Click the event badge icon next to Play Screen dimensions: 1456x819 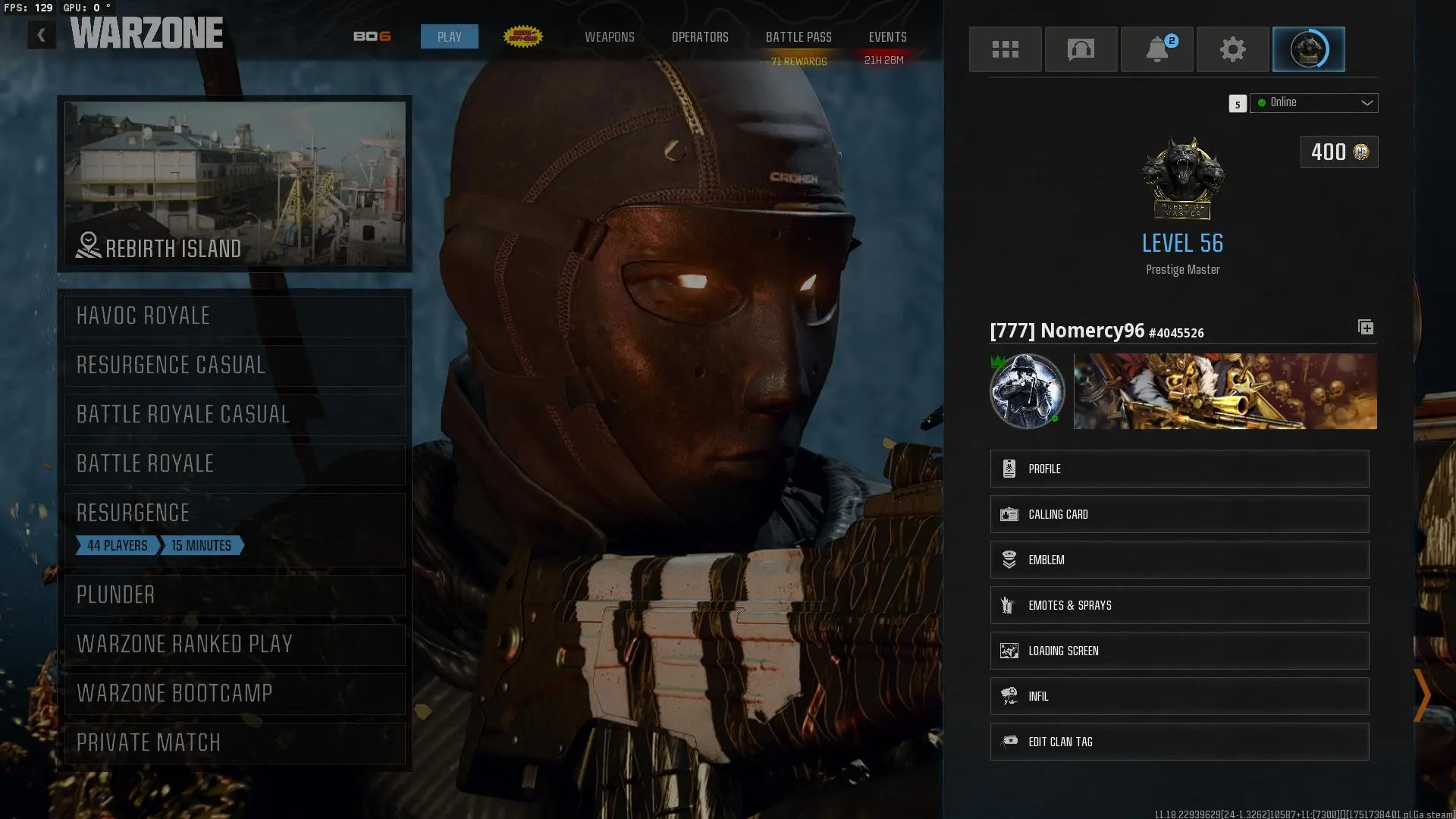click(523, 36)
